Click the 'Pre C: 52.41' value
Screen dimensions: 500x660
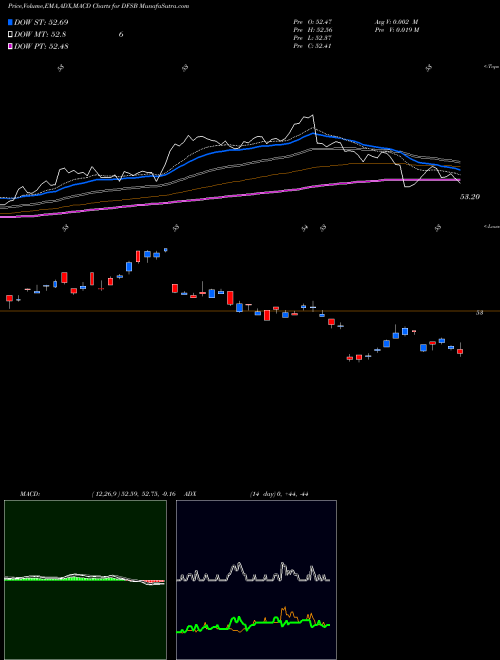[313, 46]
